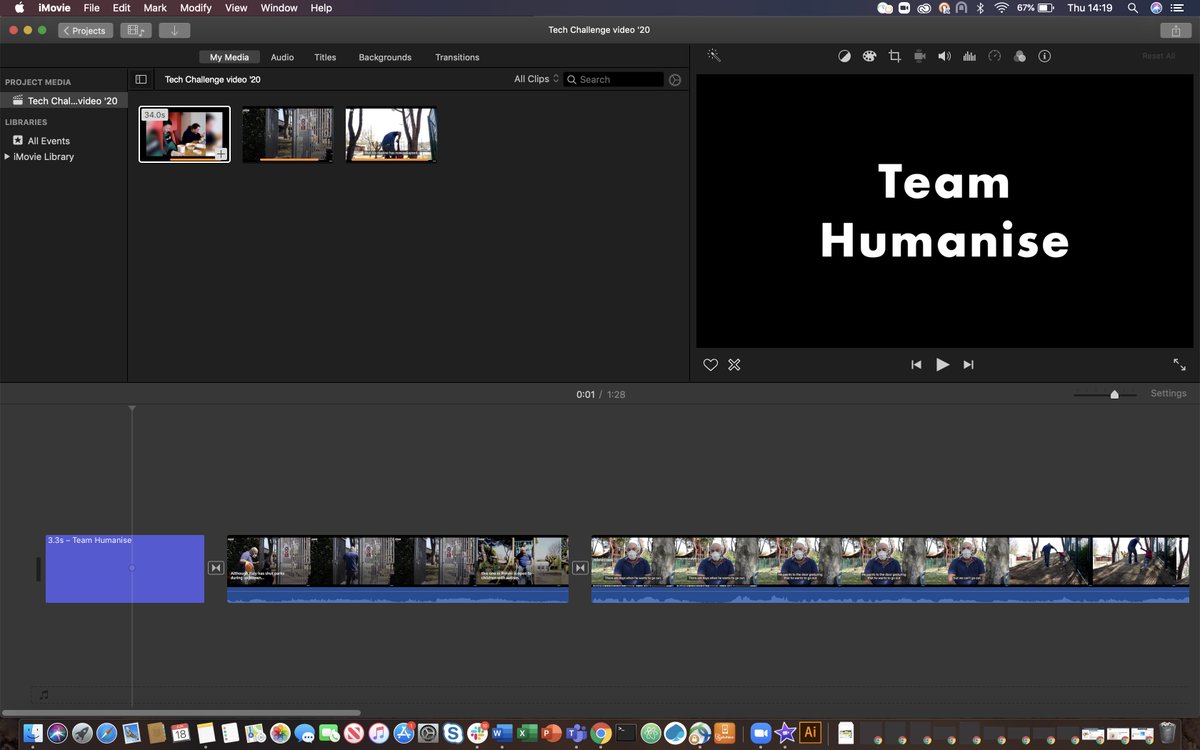Click the import media down-arrow button
This screenshot has height=750, width=1200.
pos(174,31)
